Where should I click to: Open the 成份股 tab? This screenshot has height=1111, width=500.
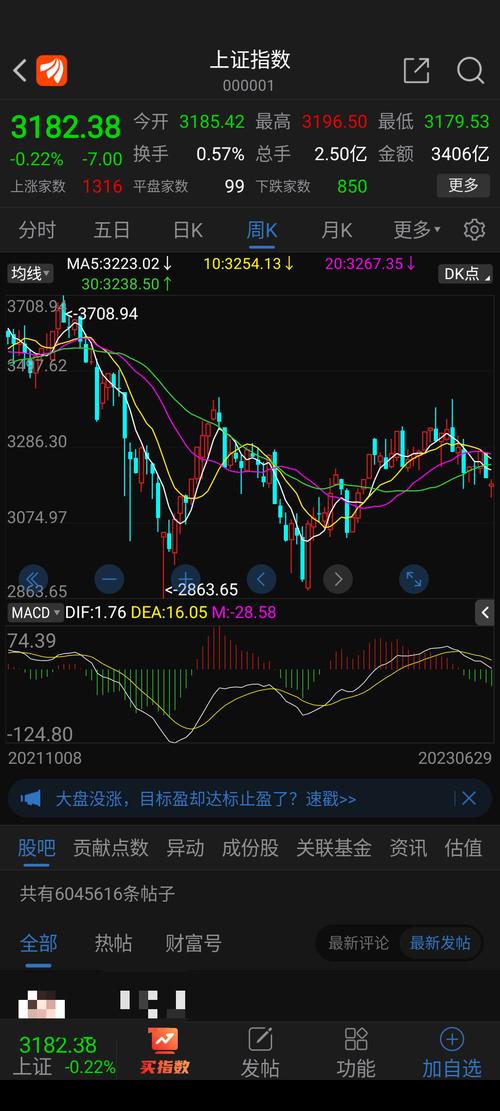[250, 847]
